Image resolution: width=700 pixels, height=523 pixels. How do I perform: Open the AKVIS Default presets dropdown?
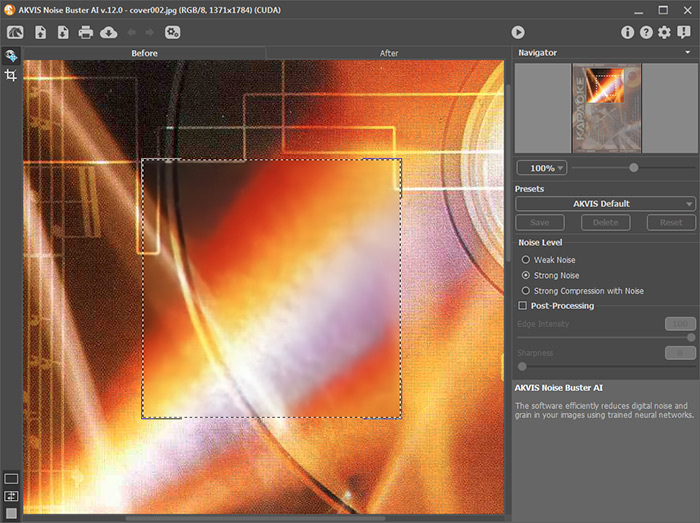605,203
